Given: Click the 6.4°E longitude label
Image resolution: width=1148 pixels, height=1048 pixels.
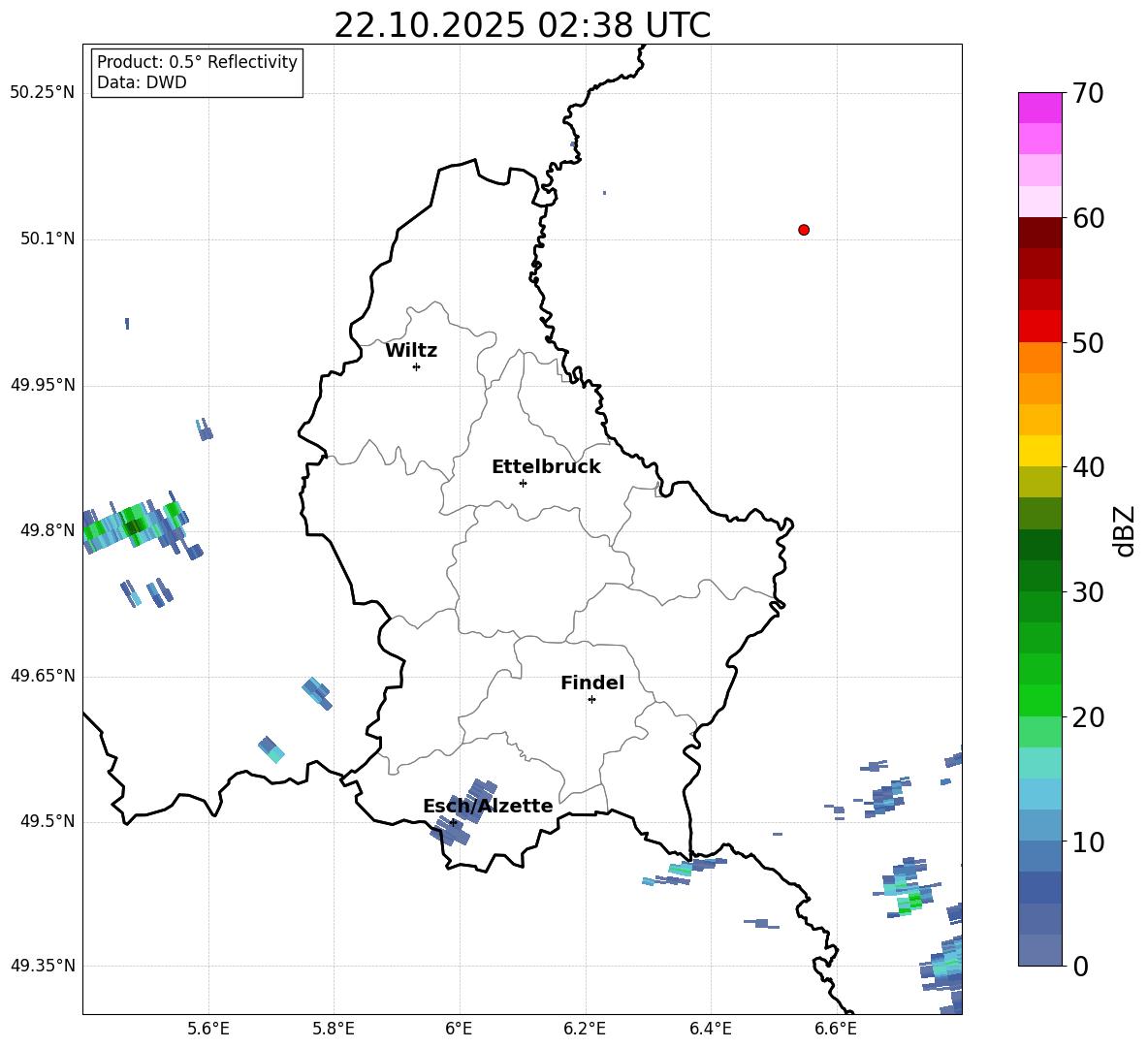Looking at the screenshot, I should click(710, 1029).
